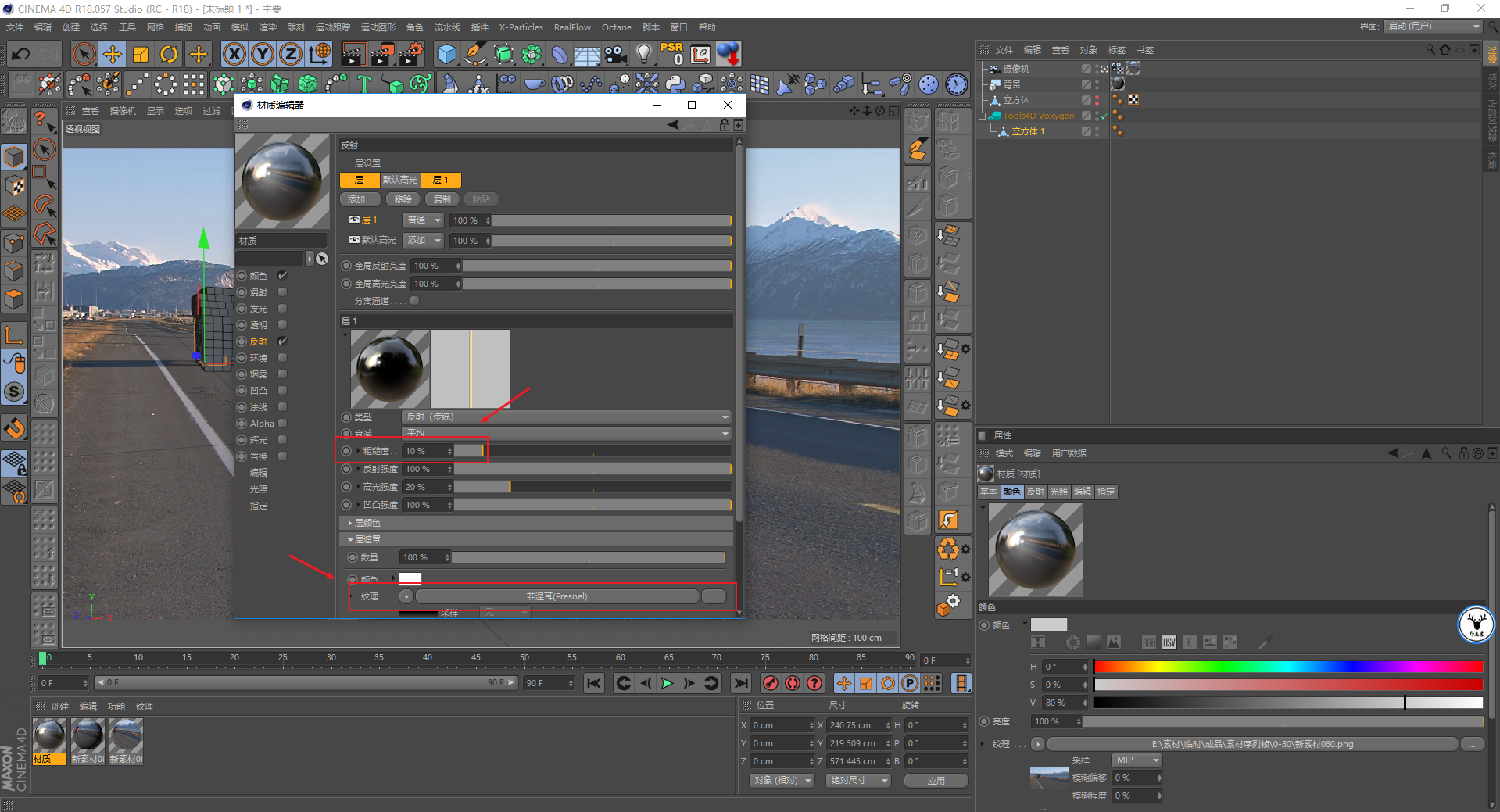Select the Move tool
This screenshot has height=812, width=1500.
tap(113, 54)
